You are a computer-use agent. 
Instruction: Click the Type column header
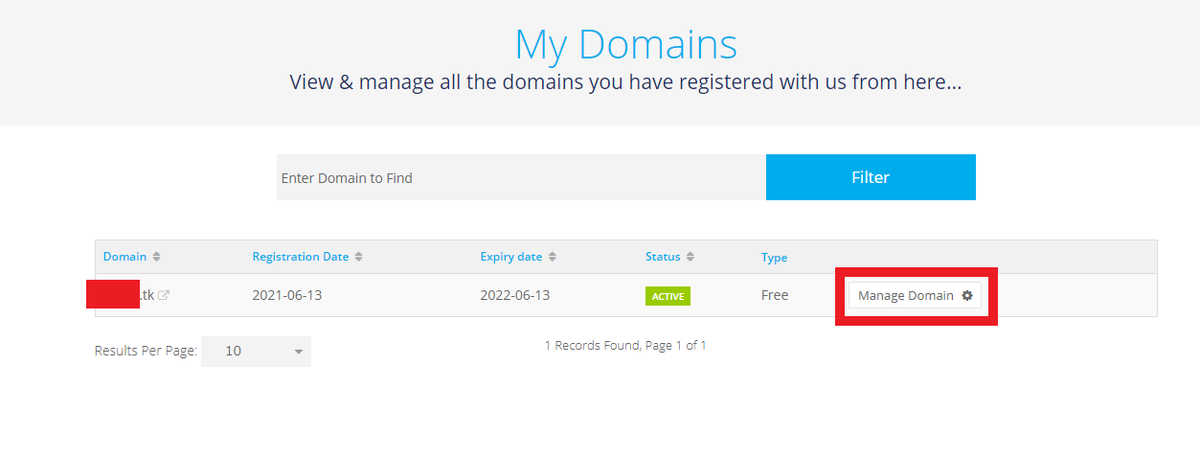click(x=774, y=258)
